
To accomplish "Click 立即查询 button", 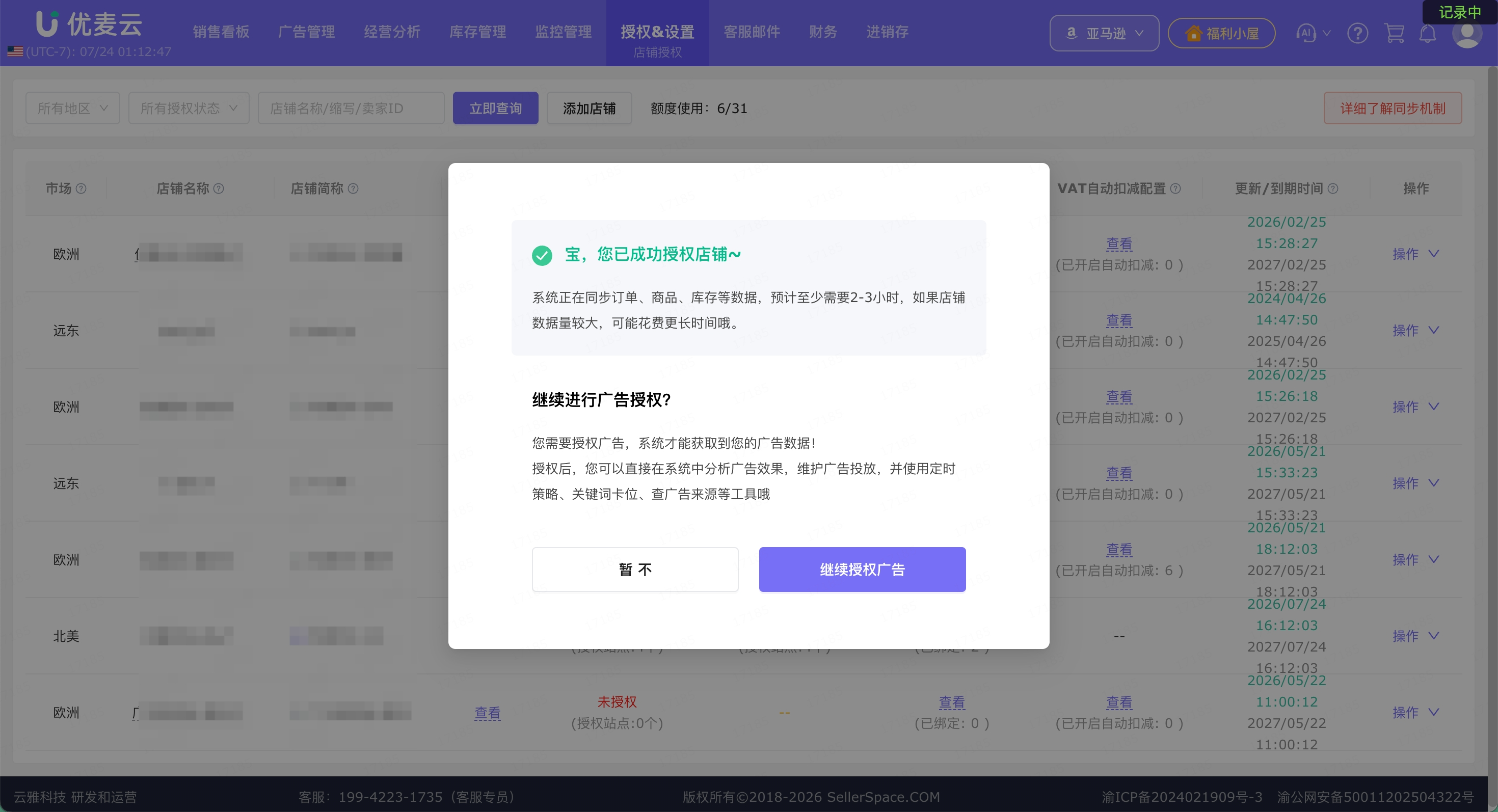I will coord(495,108).
